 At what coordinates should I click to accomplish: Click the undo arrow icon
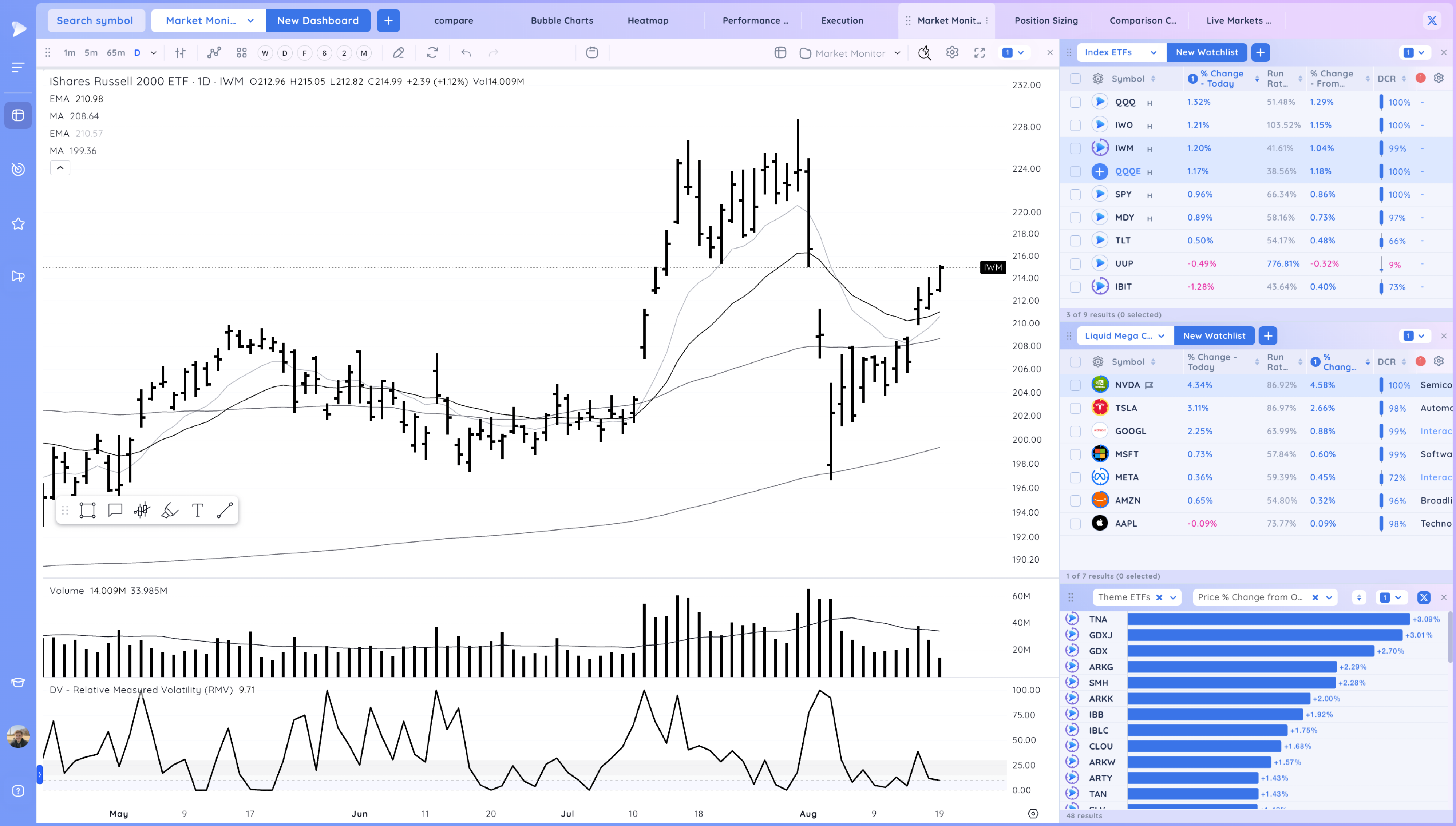[x=466, y=53]
